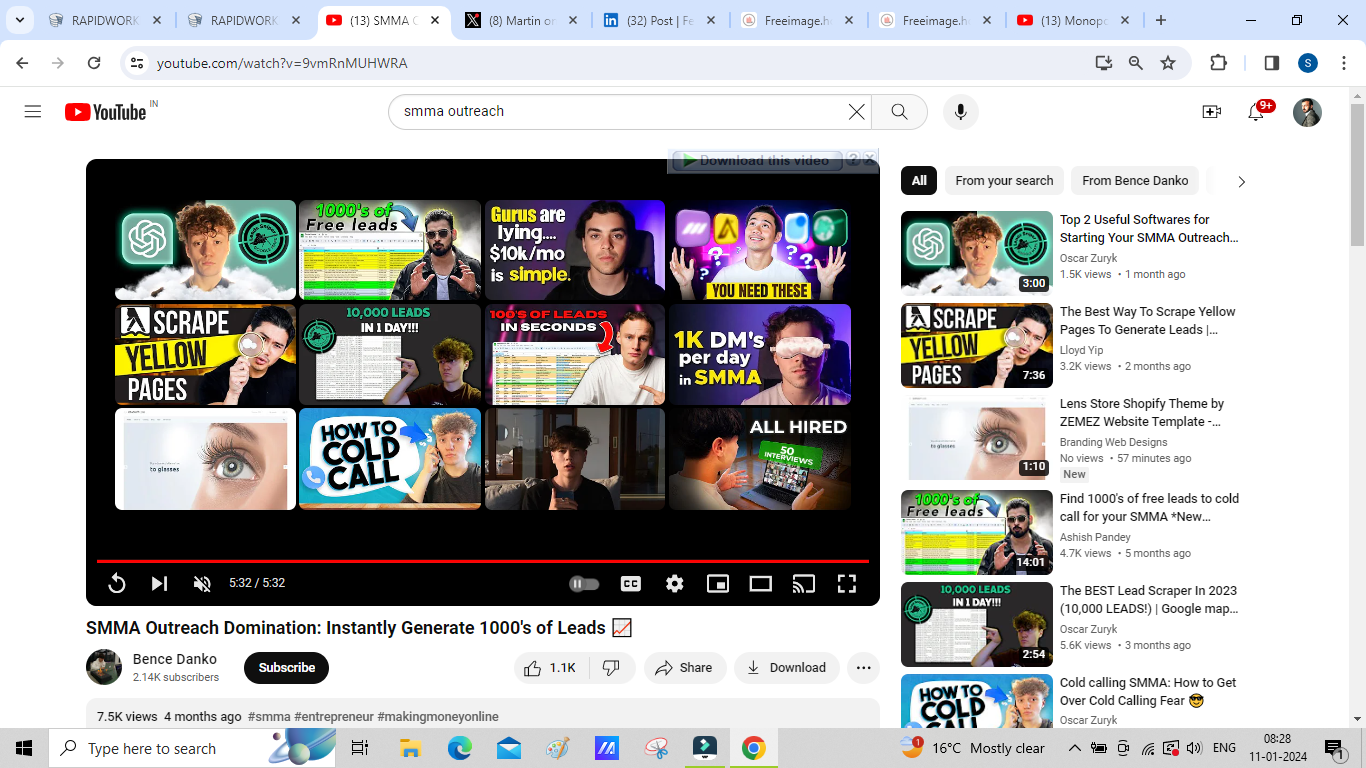Viewport: 1366px width, 768px height.
Task: Open the Bence Danko channel name link
Action: click(x=175, y=659)
